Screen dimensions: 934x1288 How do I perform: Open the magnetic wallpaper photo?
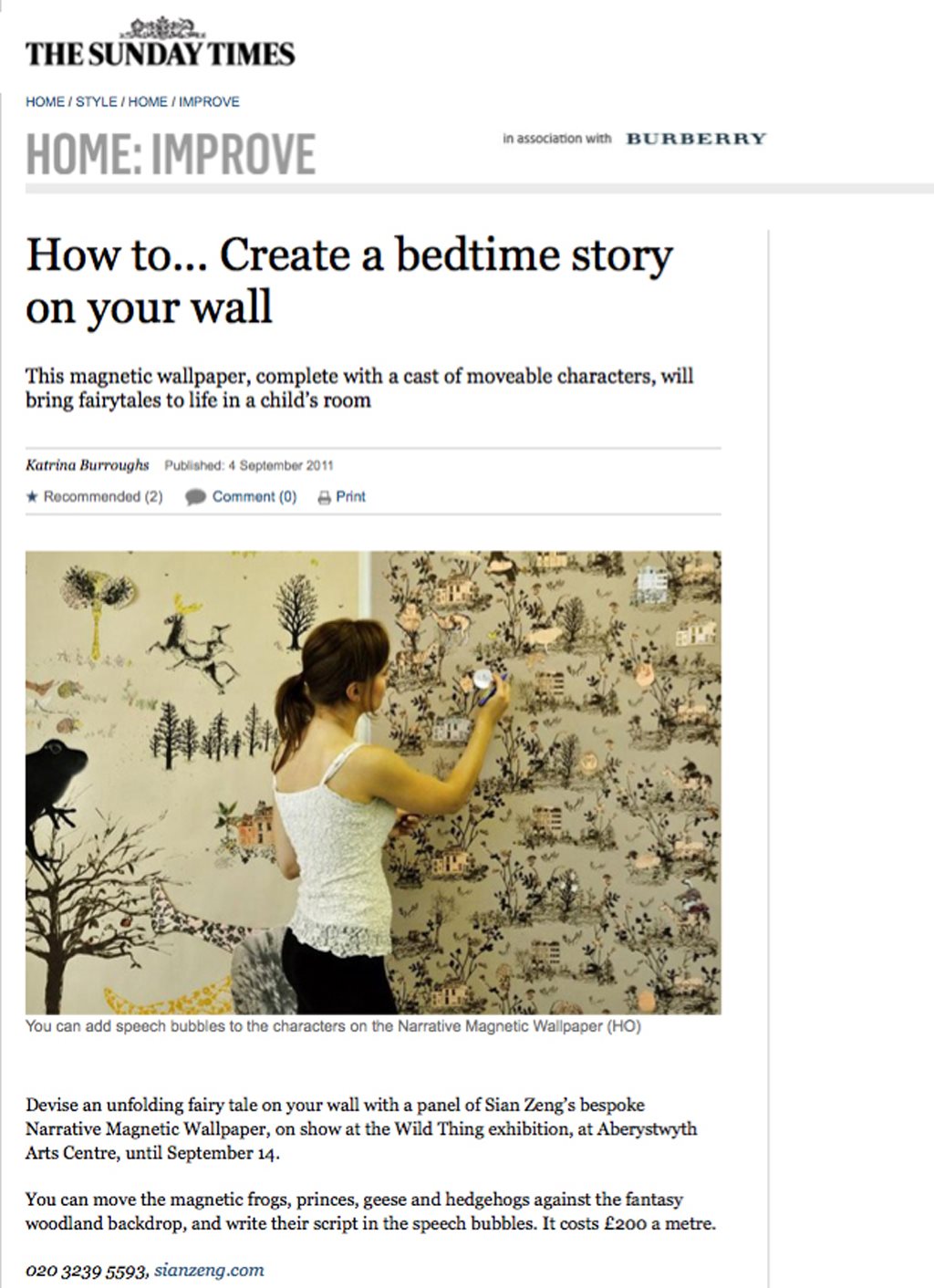pos(373,783)
